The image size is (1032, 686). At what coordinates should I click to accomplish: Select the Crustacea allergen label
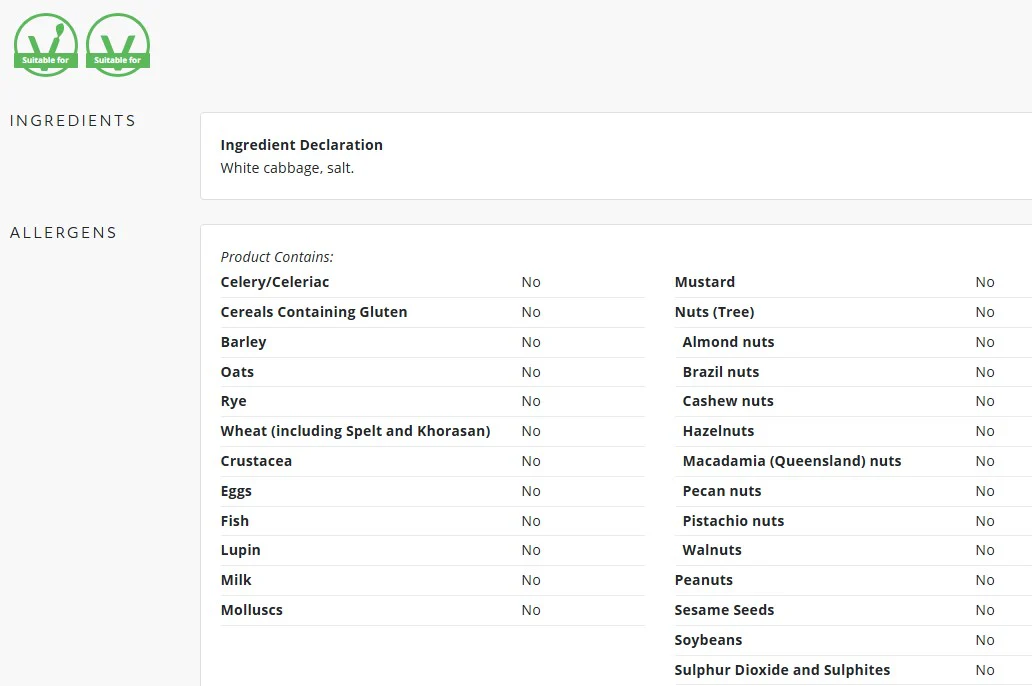(256, 461)
